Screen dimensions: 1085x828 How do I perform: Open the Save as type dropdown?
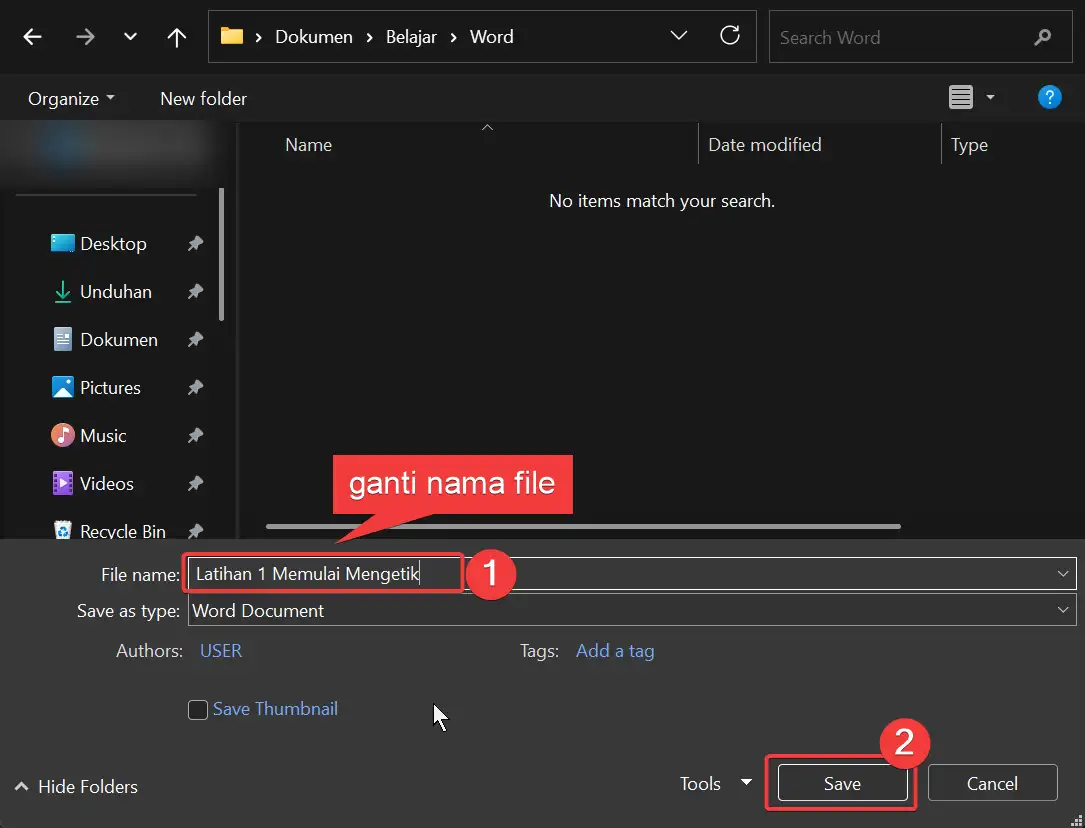click(1062, 610)
